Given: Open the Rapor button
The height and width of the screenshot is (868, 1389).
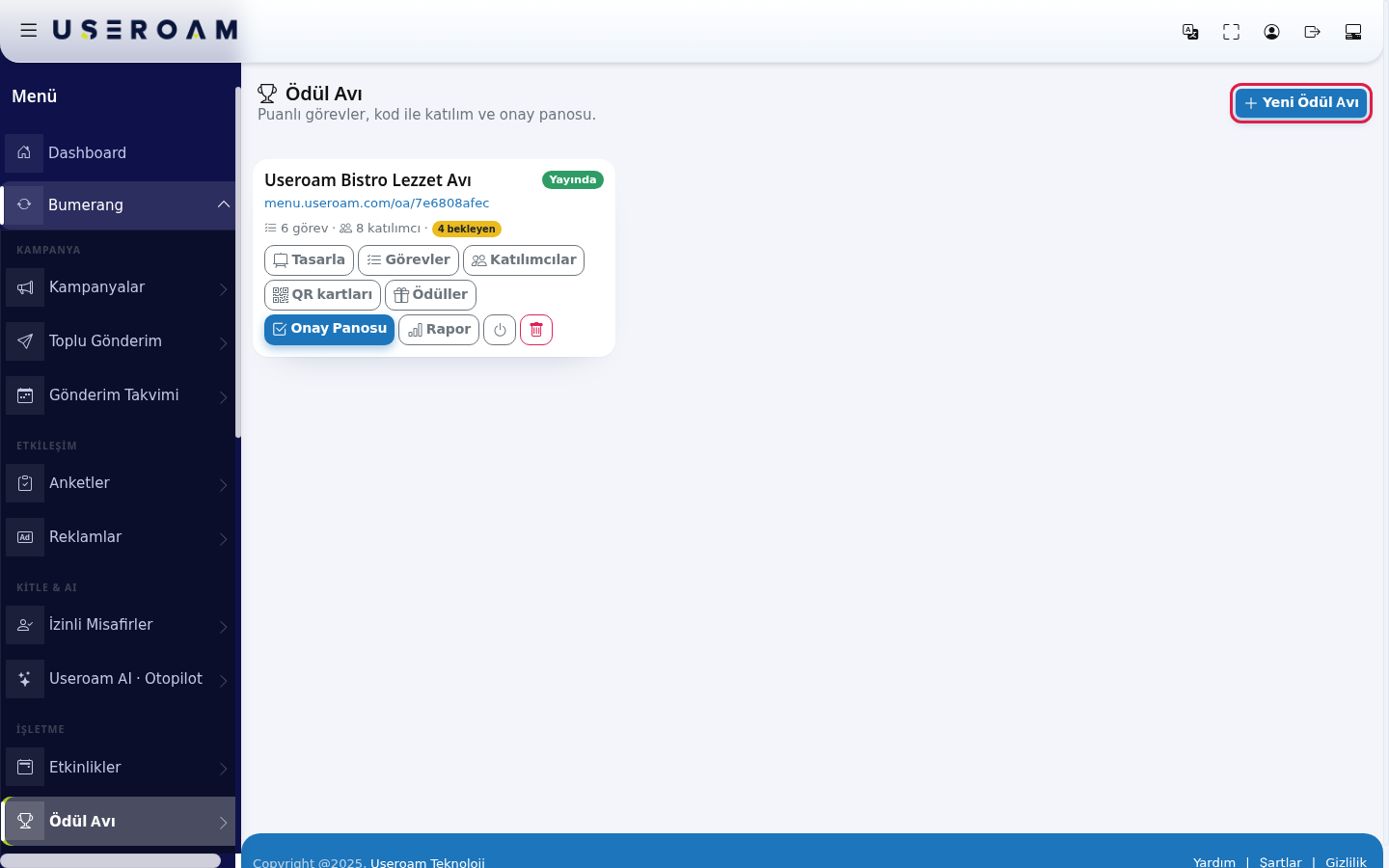Looking at the screenshot, I should [x=439, y=330].
